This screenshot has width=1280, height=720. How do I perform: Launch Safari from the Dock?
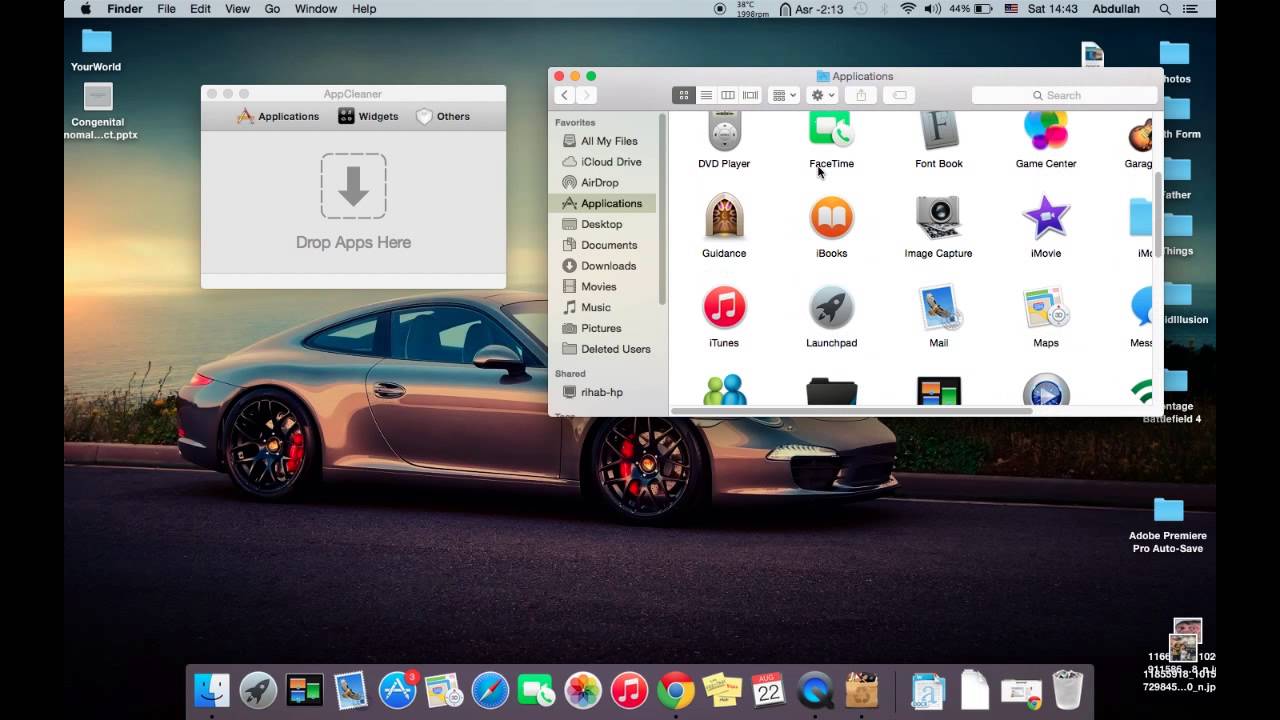[490, 690]
